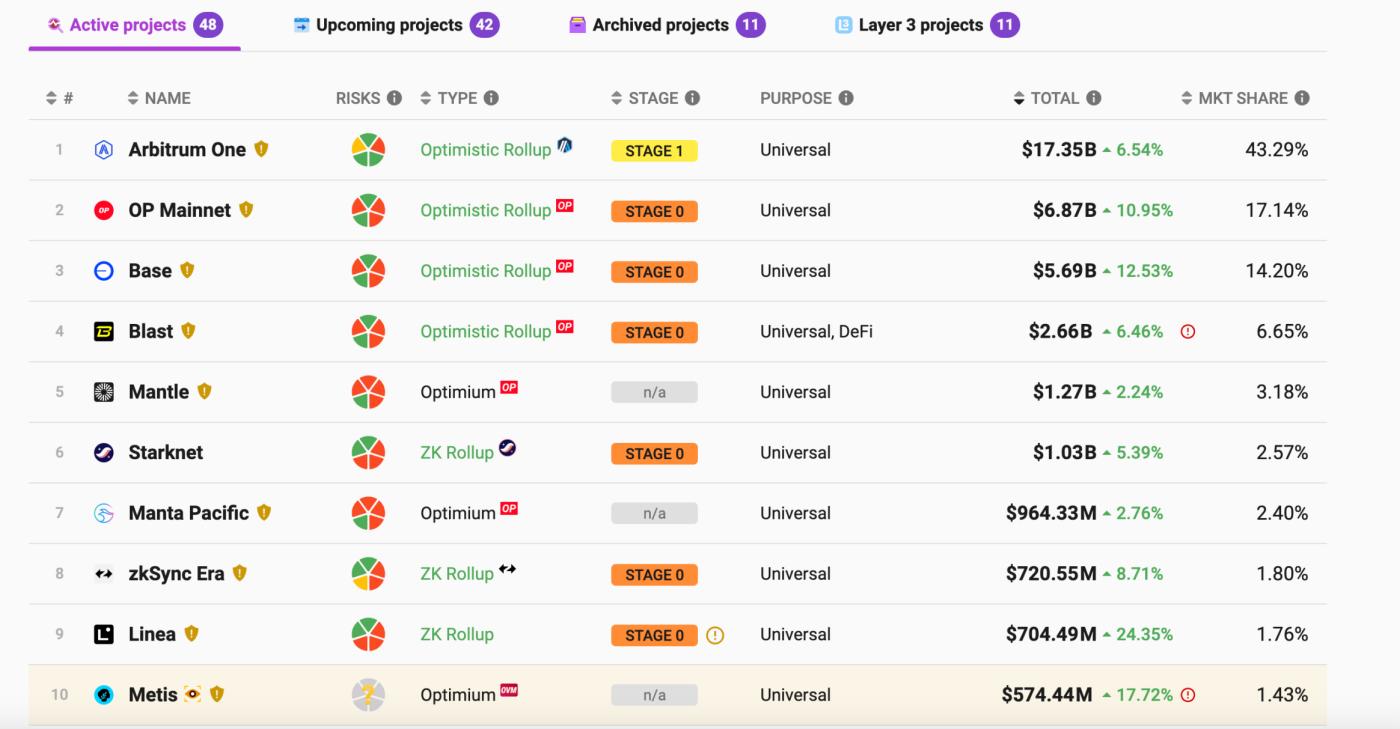Click the info icon next to PURPOSE
Viewport: 1400px width, 729px height.
click(x=846, y=98)
